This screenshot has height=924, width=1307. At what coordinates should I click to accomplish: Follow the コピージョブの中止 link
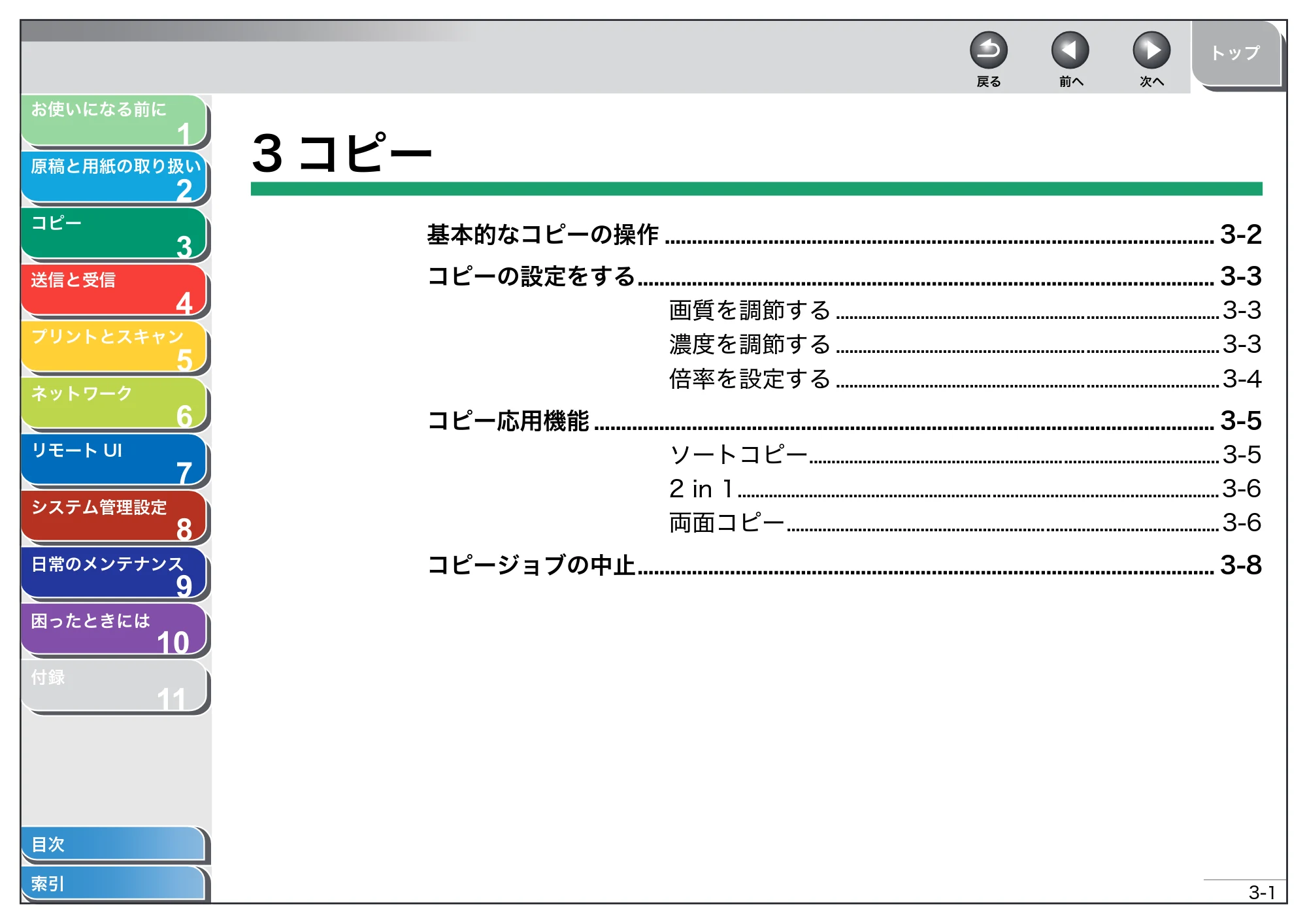click(x=844, y=565)
